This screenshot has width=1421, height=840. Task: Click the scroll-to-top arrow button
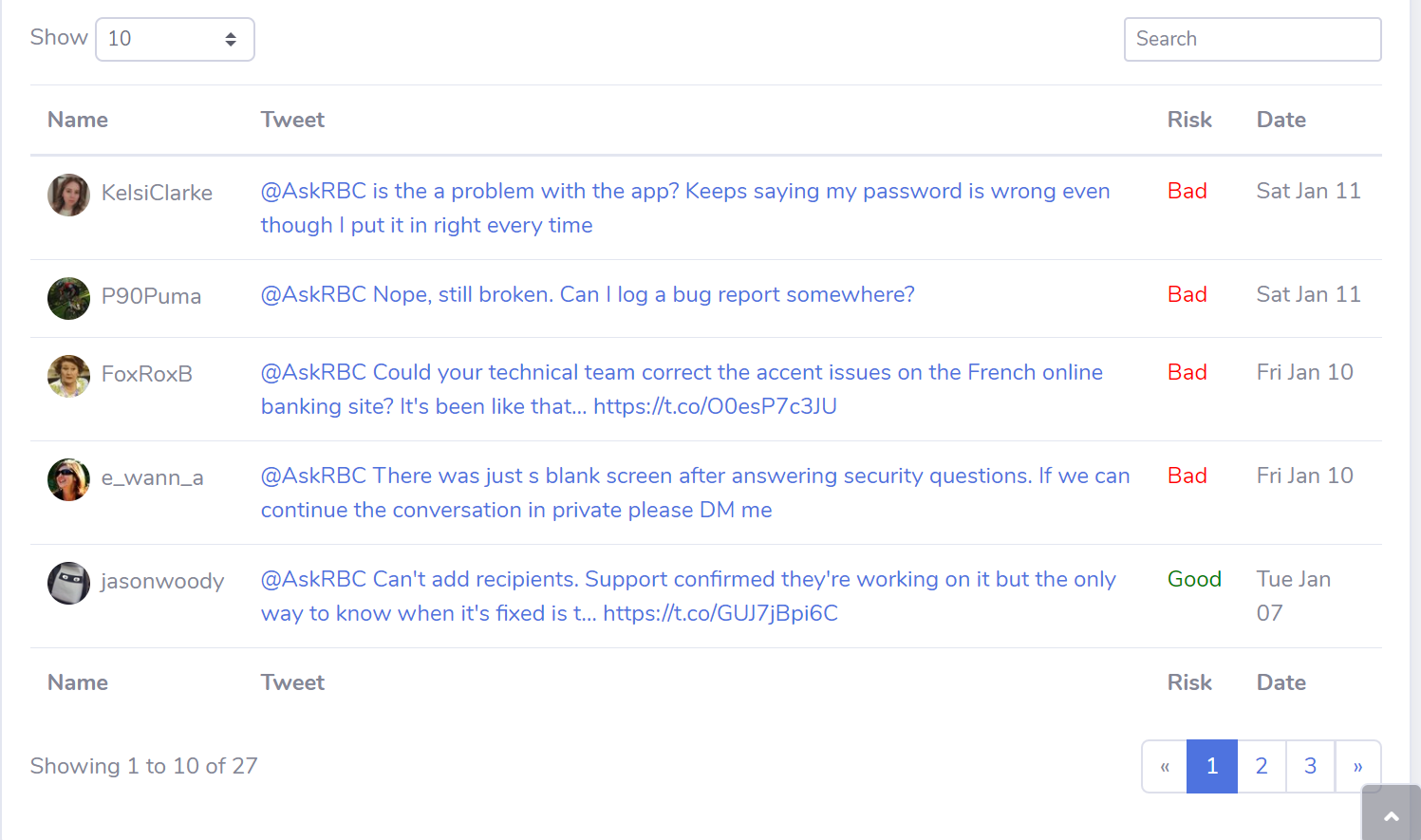(x=1391, y=814)
